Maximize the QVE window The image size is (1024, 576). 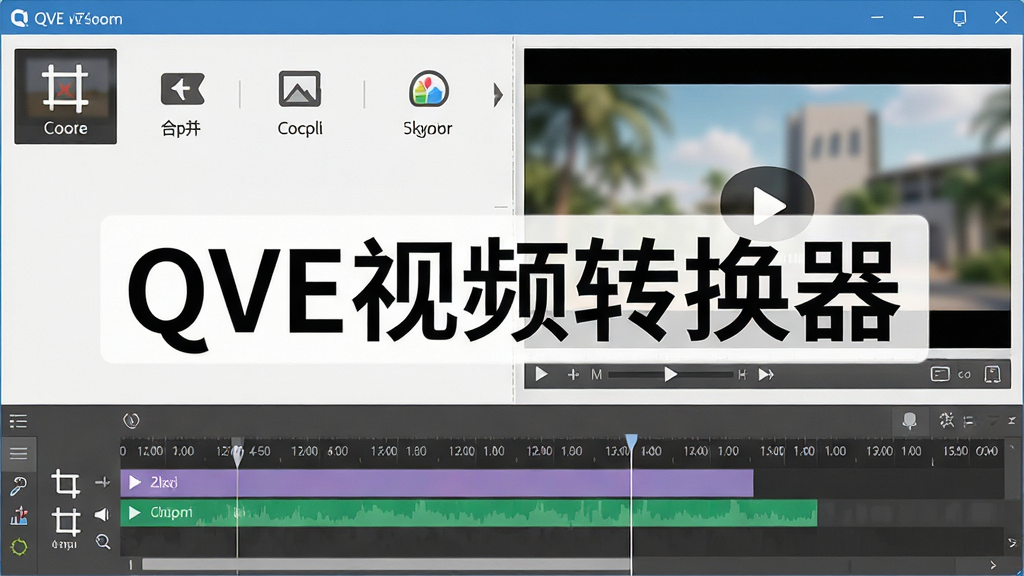tap(959, 18)
